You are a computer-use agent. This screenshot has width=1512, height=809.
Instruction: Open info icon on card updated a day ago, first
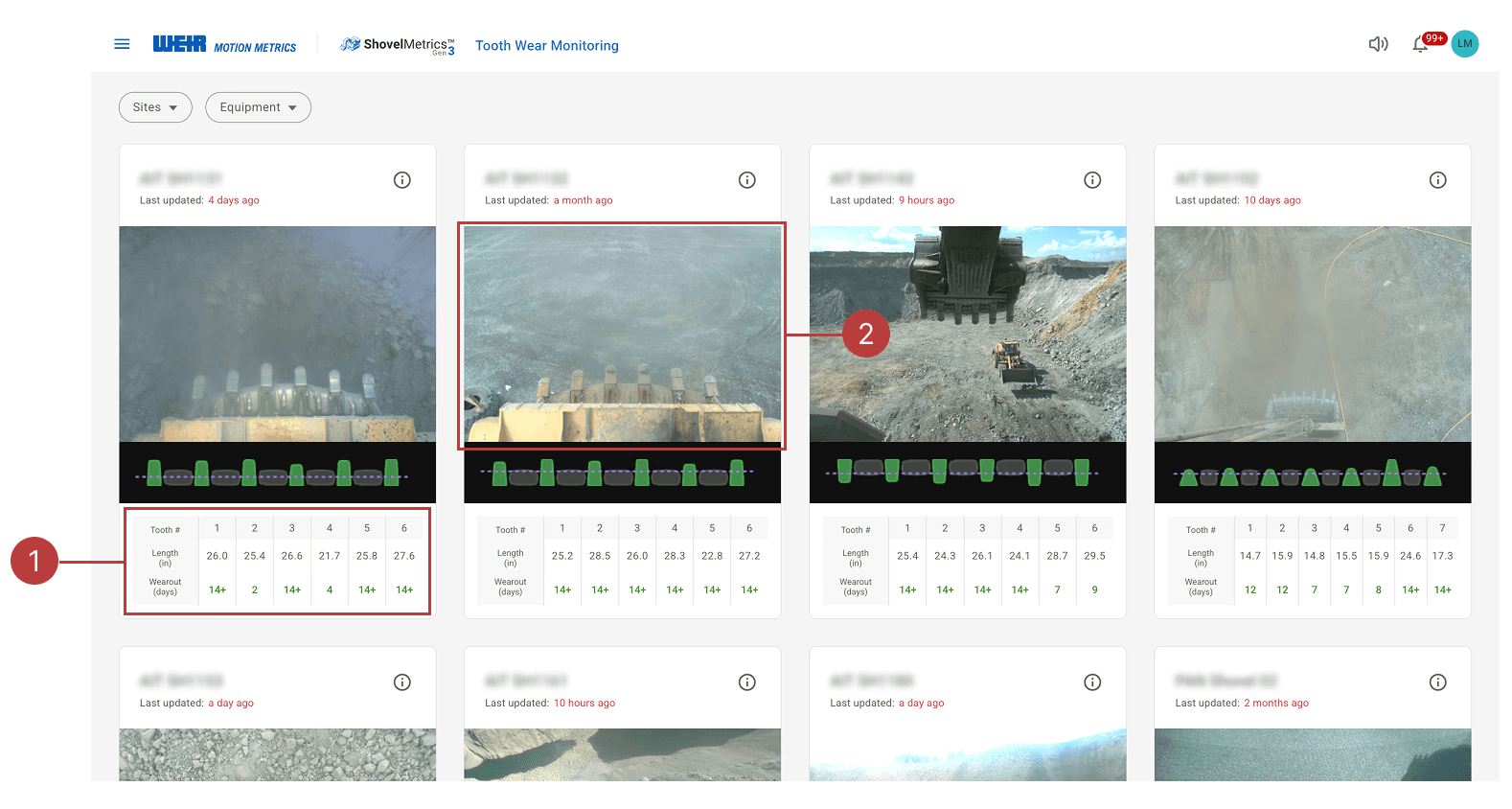pos(402,682)
